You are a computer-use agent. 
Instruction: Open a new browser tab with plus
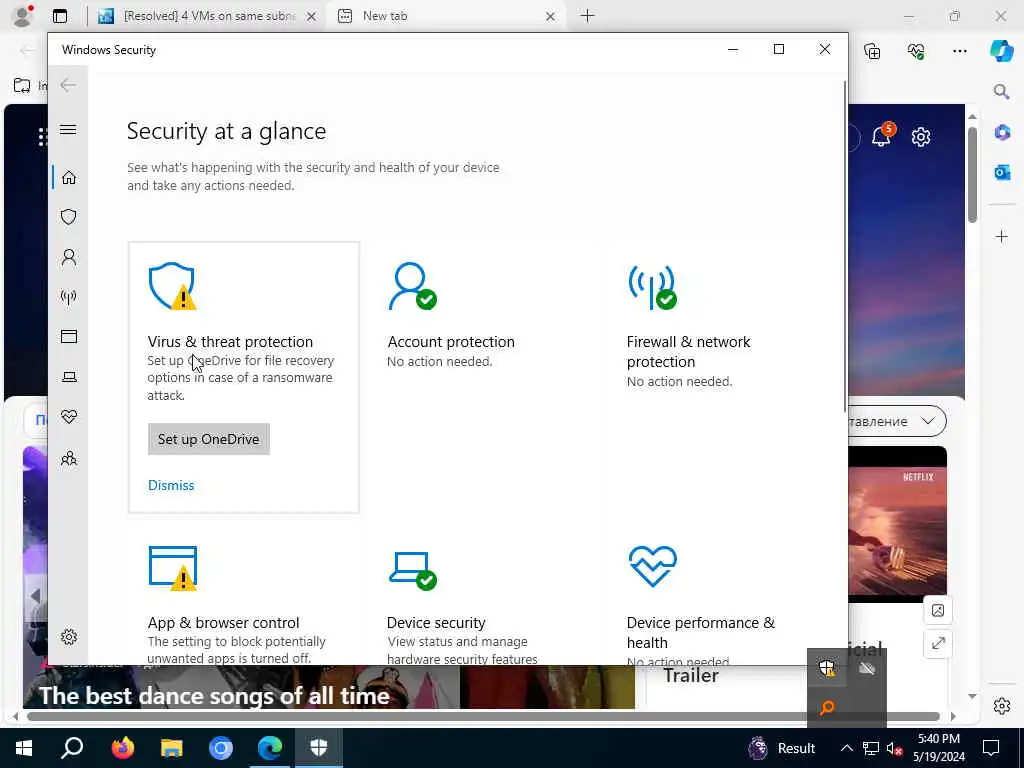[587, 16]
